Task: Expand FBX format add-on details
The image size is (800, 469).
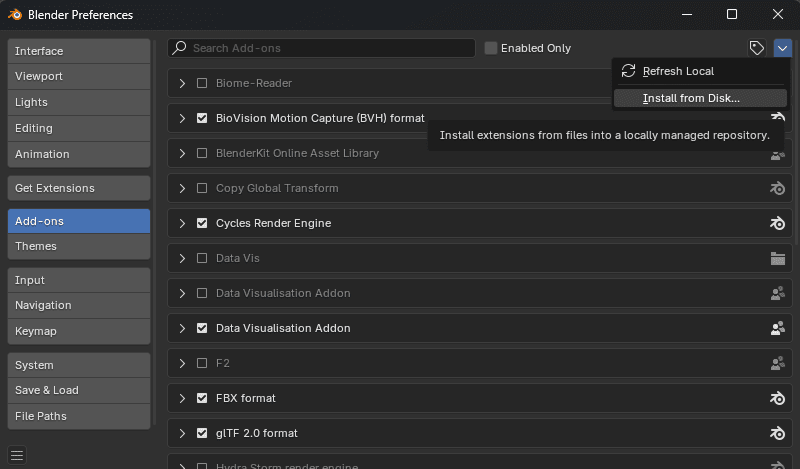Action: 182,398
